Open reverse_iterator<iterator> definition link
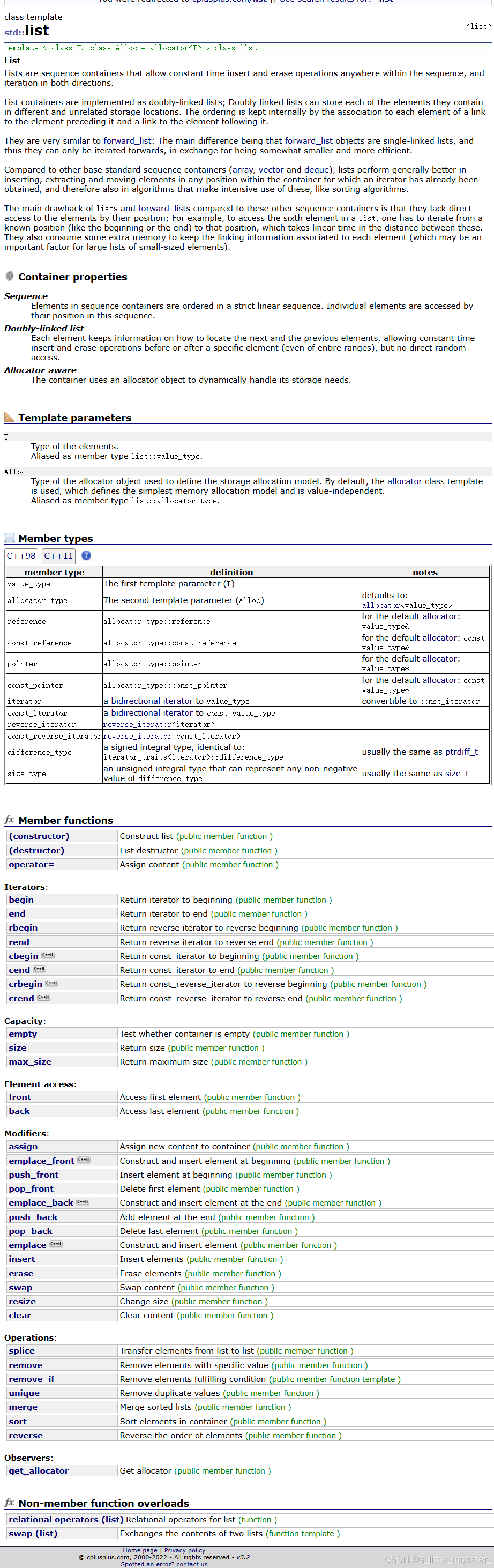Viewport: 494px width, 1568px height. point(159,724)
